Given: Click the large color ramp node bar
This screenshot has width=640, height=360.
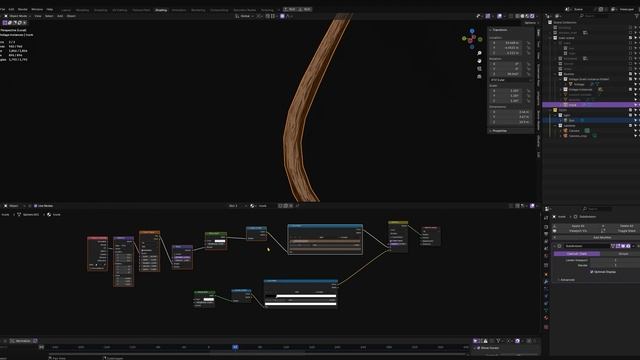Looking at the screenshot, I should coord(325,242).
